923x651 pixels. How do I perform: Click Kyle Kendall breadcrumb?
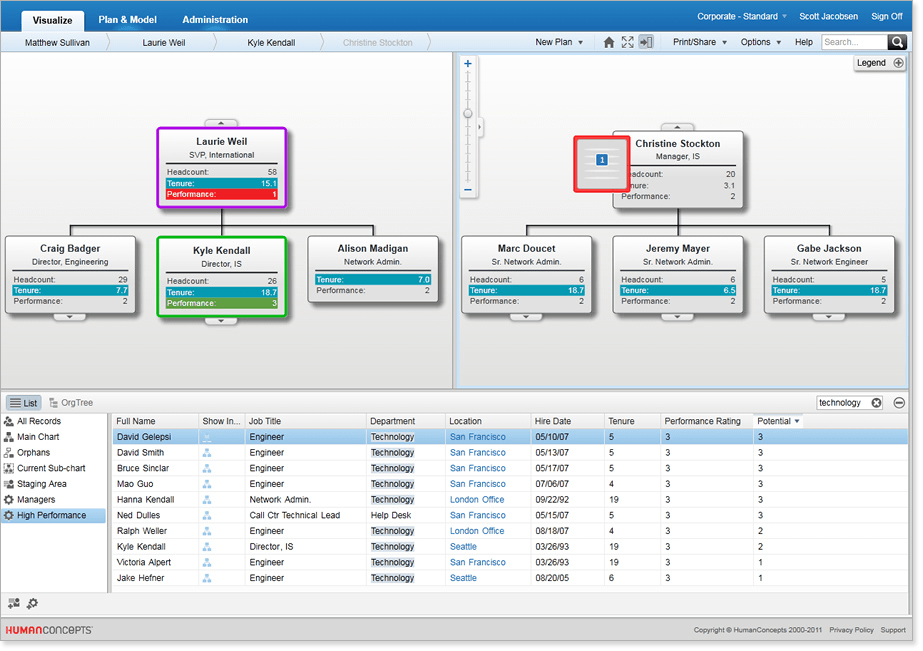coord(271,42)
